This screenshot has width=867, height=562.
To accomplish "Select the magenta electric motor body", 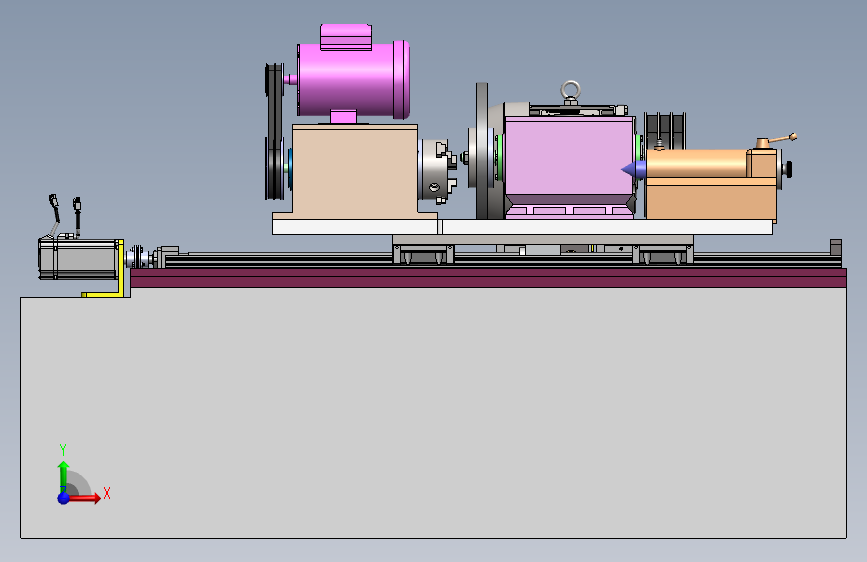I will (354, 80).
